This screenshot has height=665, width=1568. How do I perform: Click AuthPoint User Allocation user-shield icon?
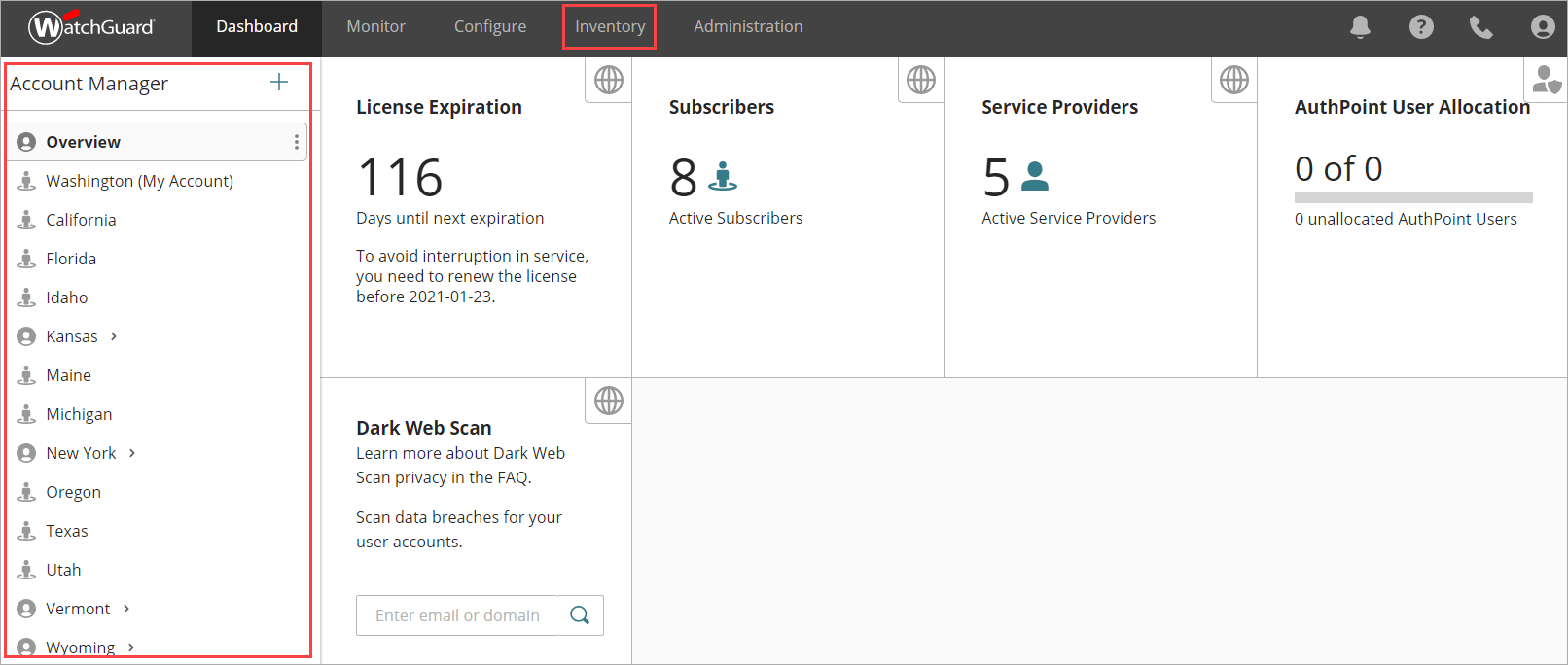(x=1546, y=80)
